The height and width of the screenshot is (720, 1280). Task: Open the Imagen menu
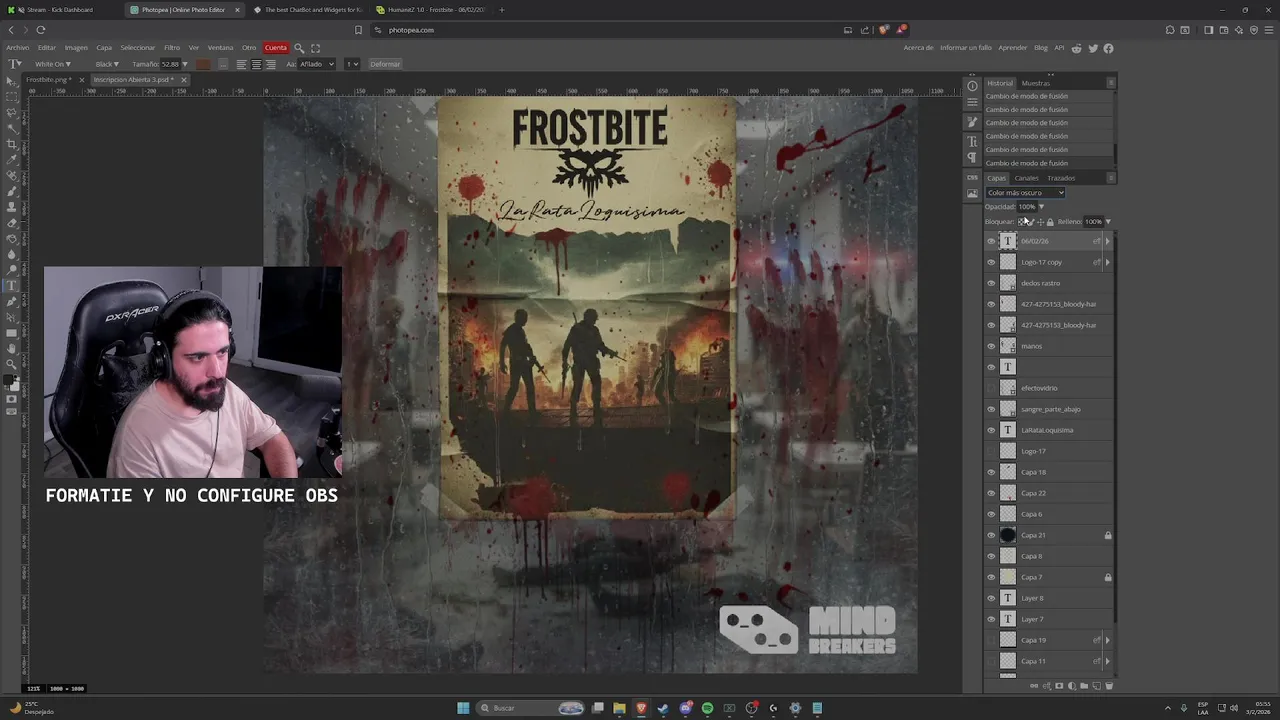point(76,47)
